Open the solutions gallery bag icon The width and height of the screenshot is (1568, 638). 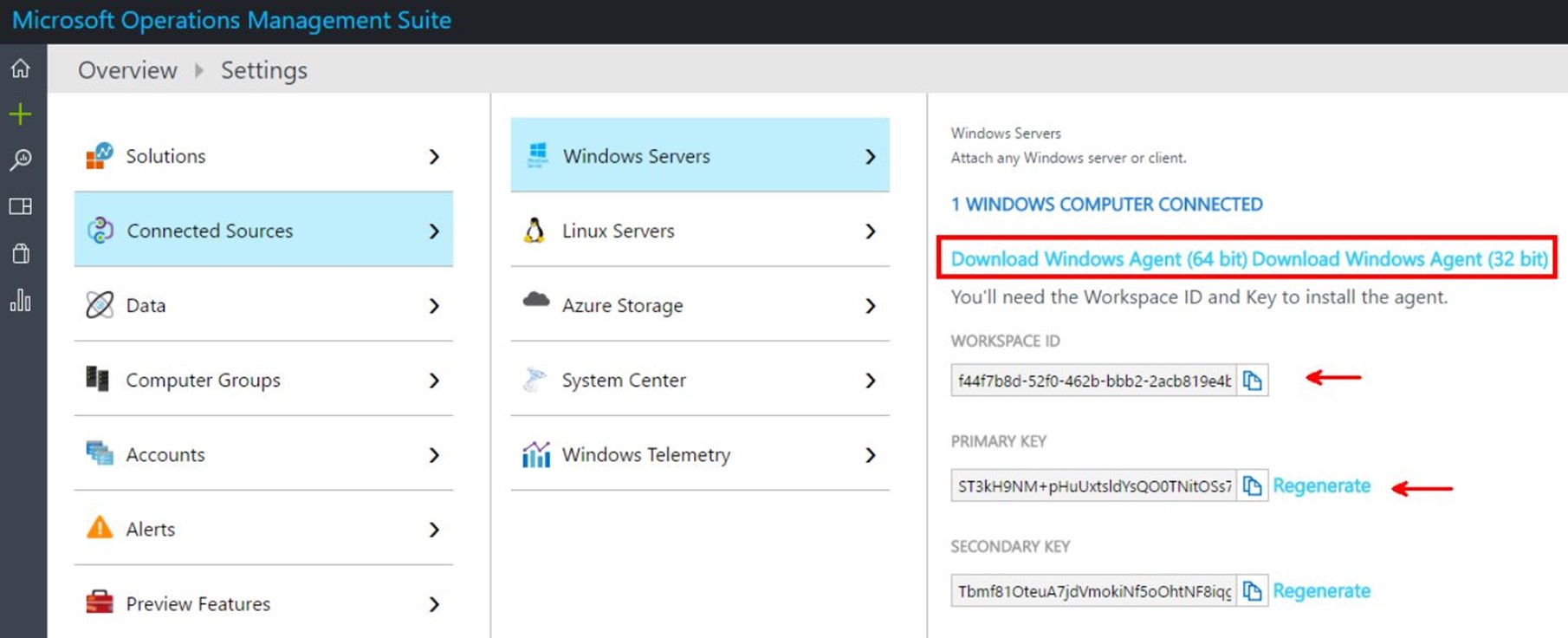point(21,253)
